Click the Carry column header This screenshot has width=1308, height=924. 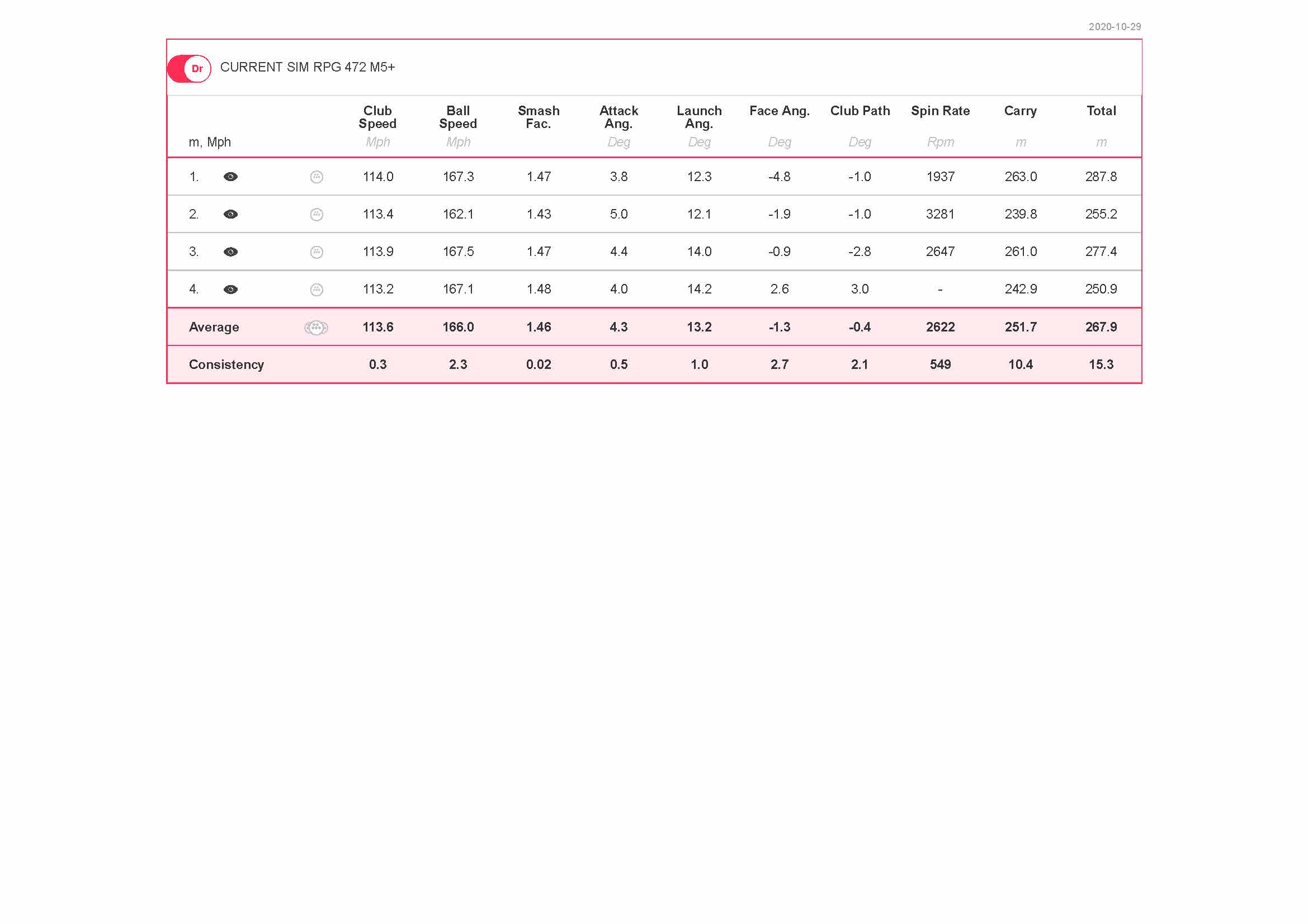pos(1021,111)
